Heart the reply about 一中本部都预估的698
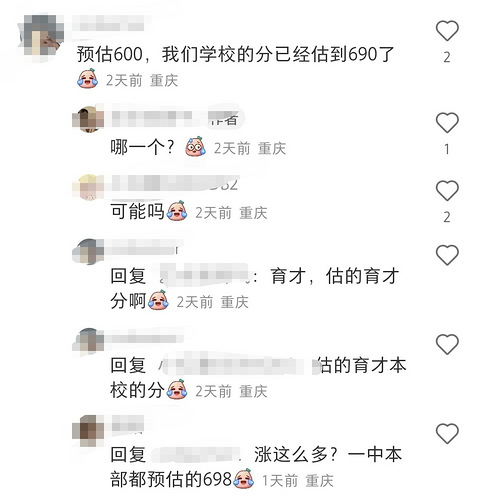 pos(447,433)
